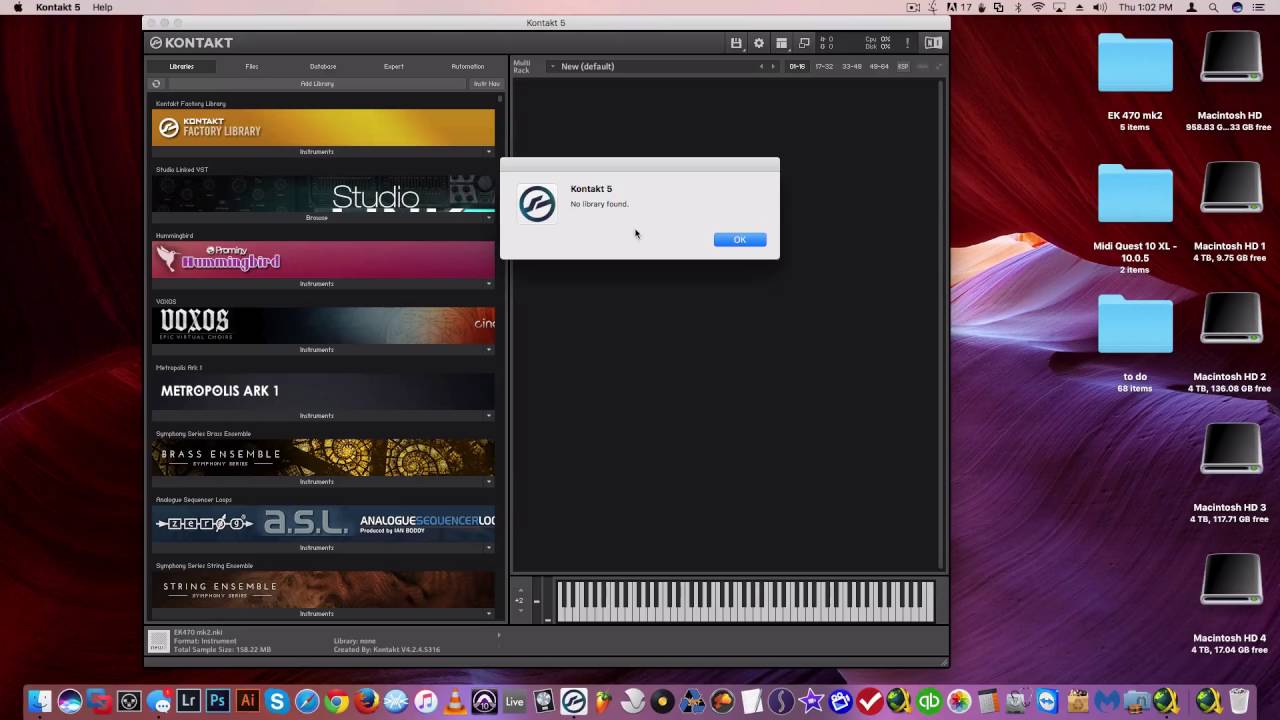Expand Instruments under Brass Ensemble library
Image resolution: width=1280 pixels, height=720 pixels.
(x=323, y=481)
